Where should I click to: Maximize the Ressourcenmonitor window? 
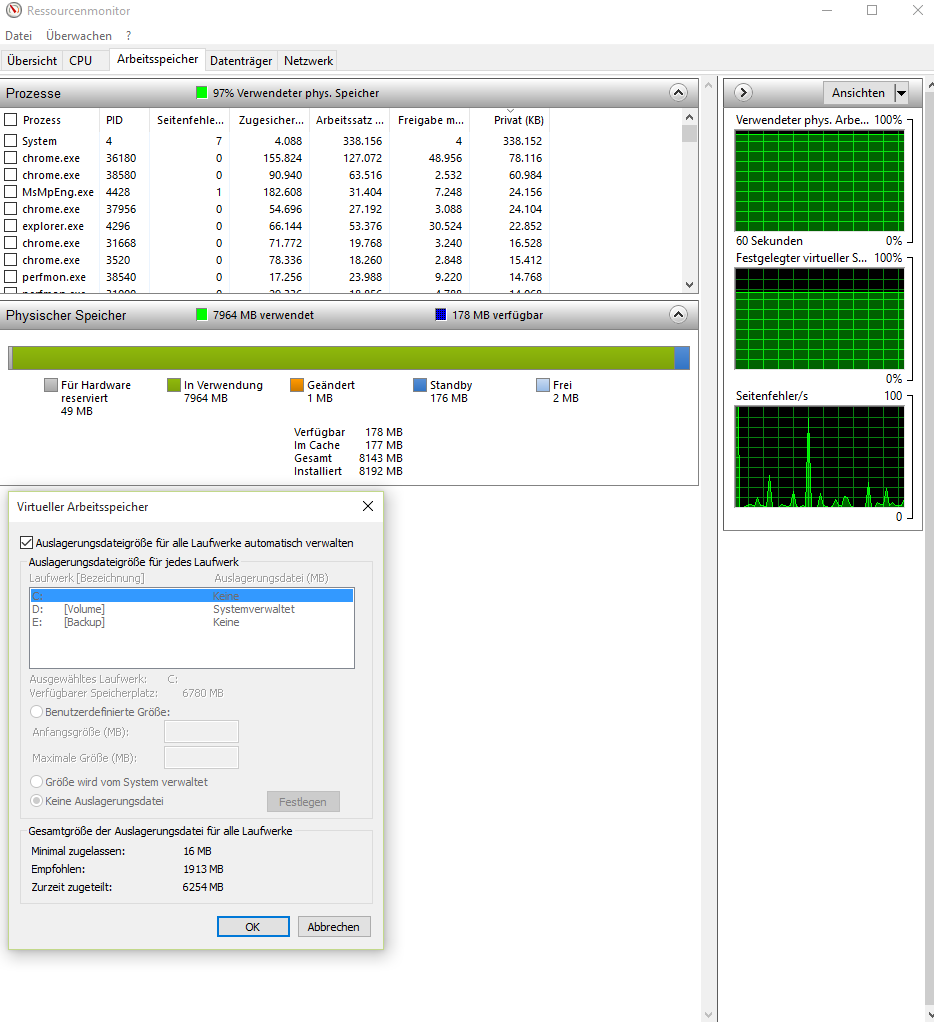pos(872,10)
